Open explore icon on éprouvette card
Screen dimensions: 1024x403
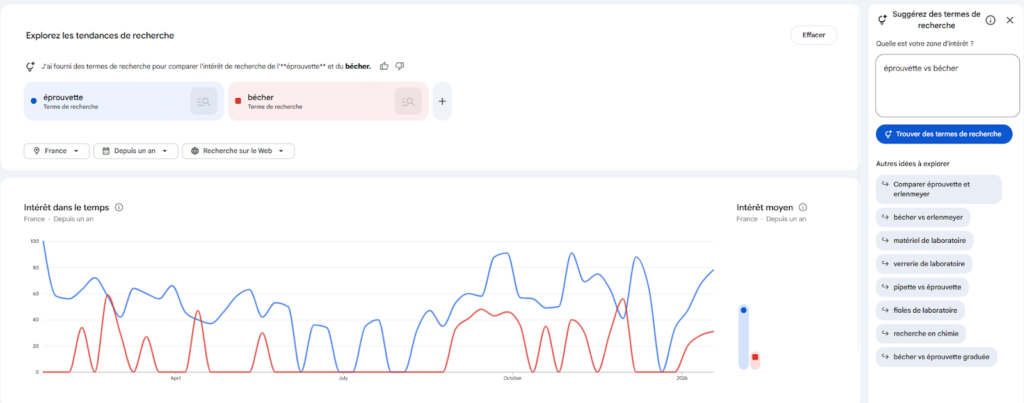click(204, 101)
